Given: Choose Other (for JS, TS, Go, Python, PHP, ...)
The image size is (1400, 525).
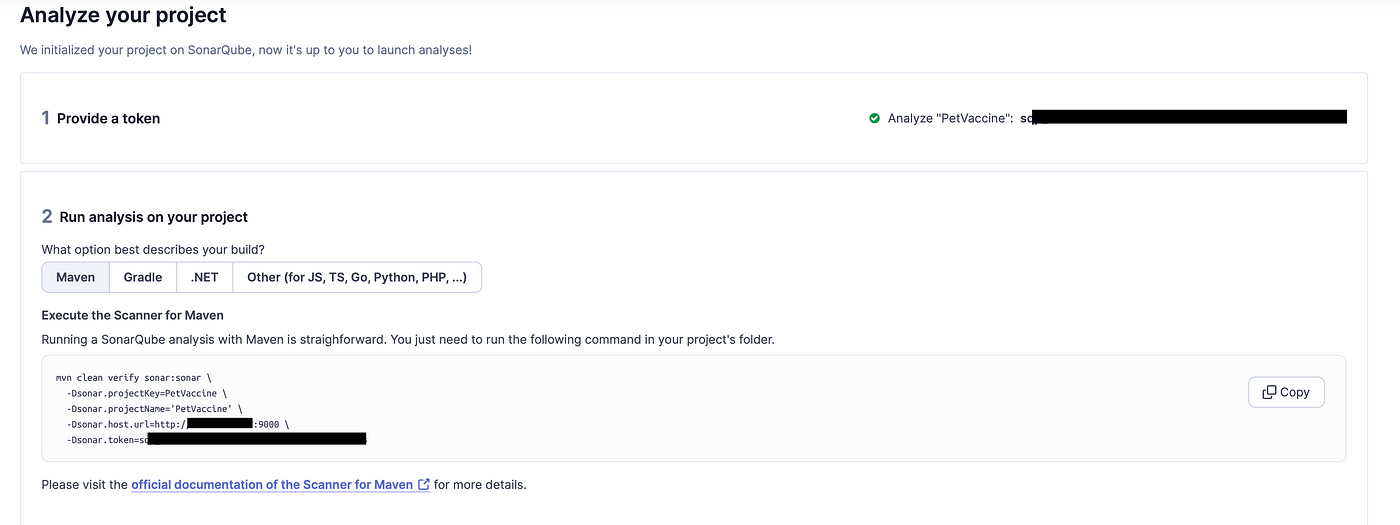Looking at the screenshot, I should coord(357,277).
